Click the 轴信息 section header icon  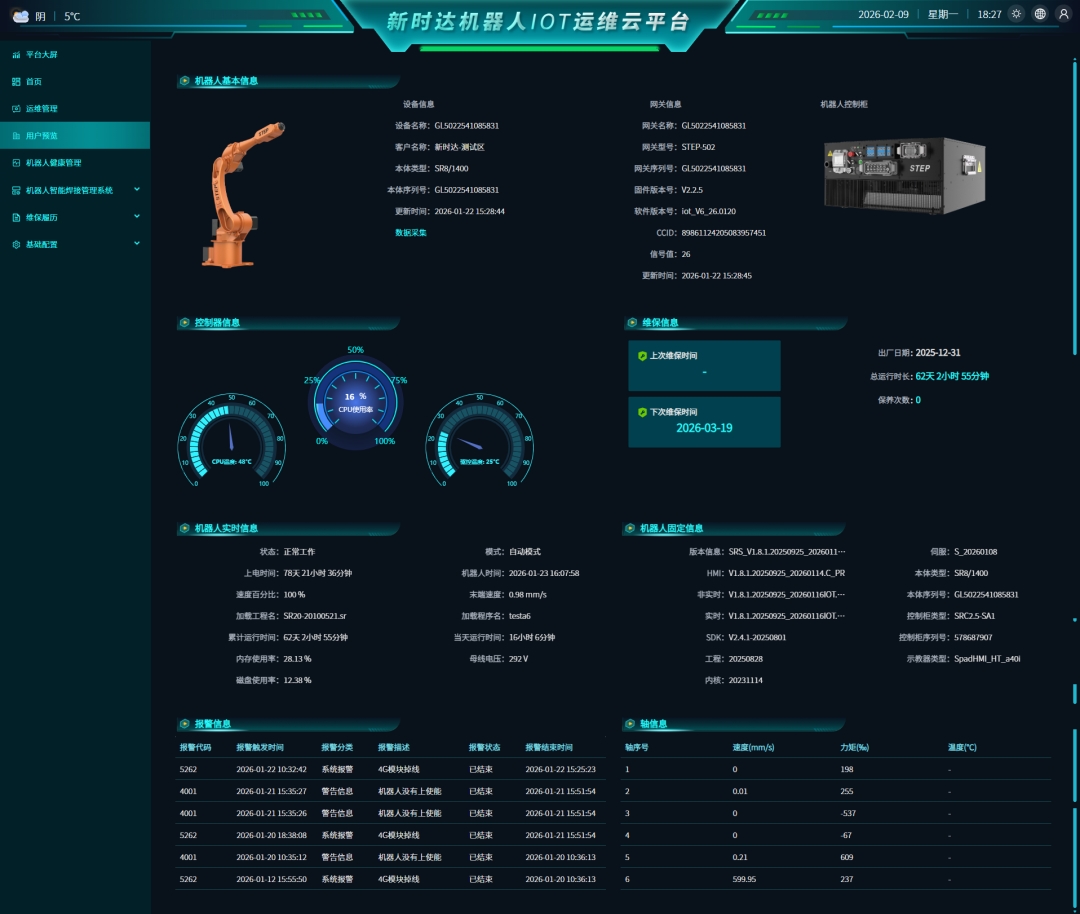[630, 724]
